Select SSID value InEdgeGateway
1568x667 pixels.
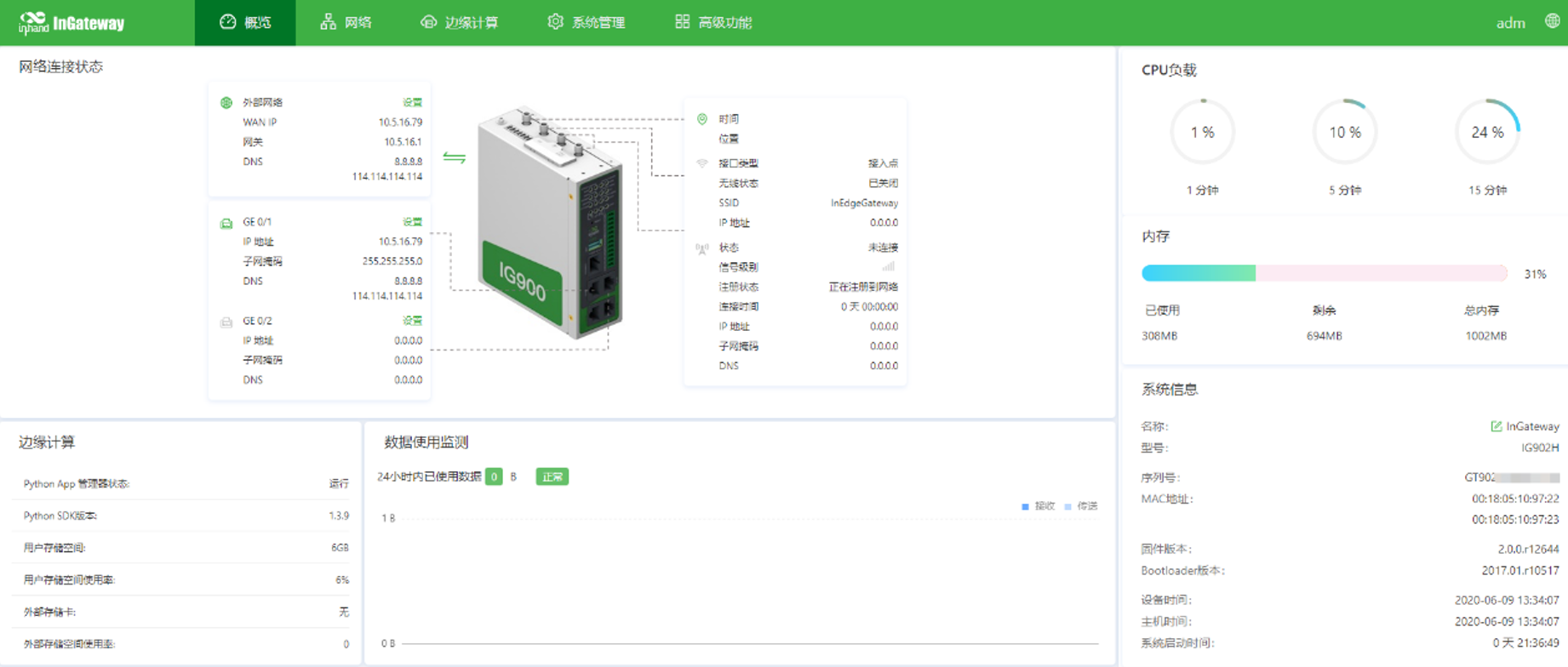tap(864, 202)
